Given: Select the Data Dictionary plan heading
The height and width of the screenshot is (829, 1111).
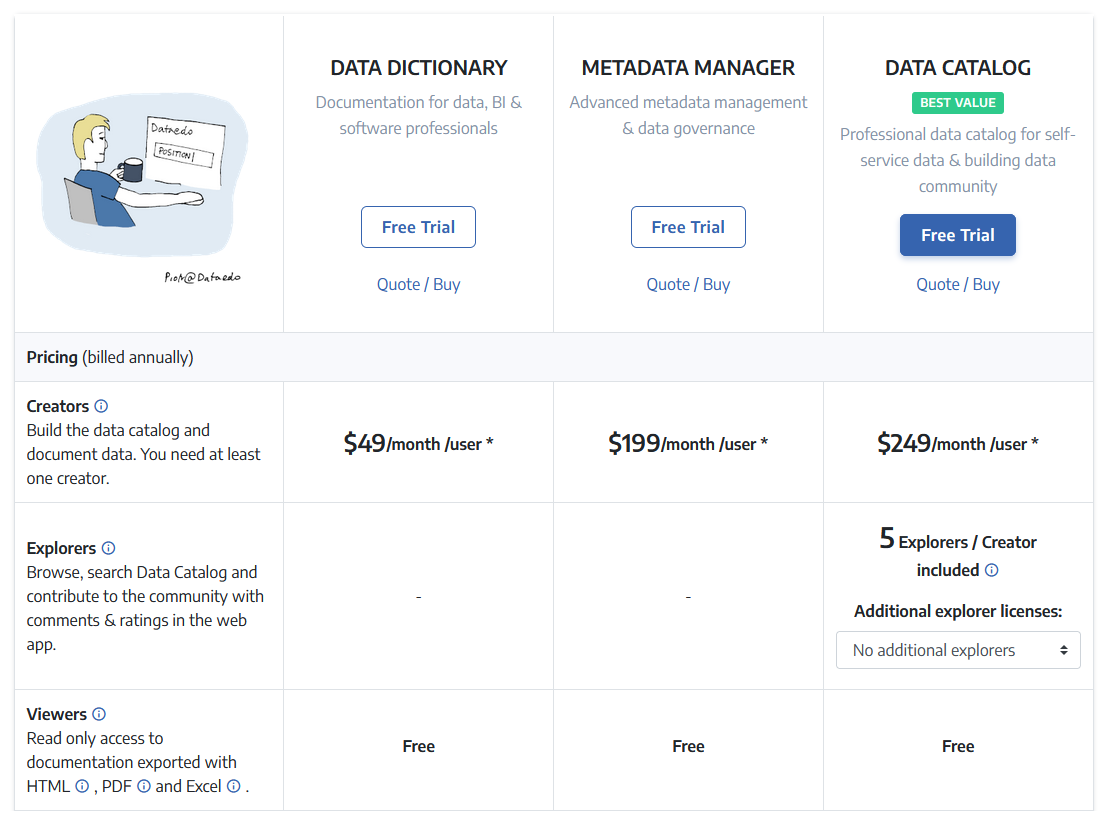Looking at the screenshot, I should 418,68.
